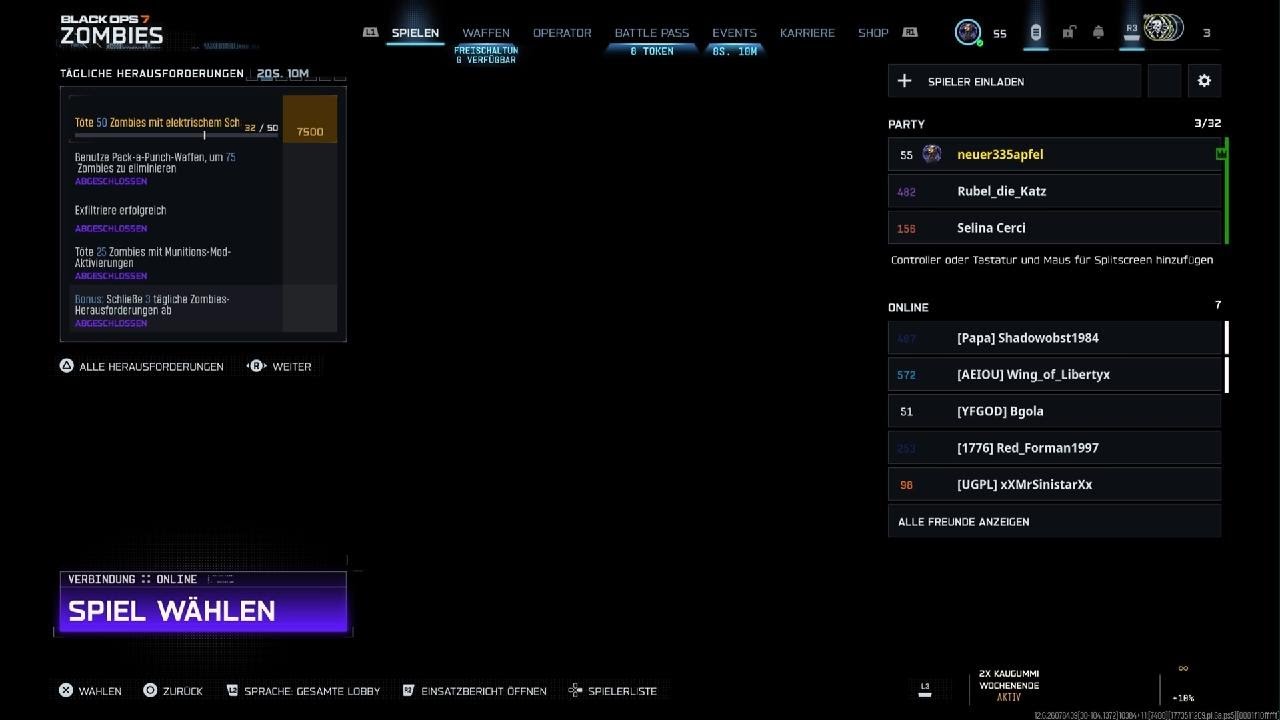1280x720 pixels.
Task: Click the 'Freischaltung verfügbar' label under Waffen
Action: [x=486, y=55]
